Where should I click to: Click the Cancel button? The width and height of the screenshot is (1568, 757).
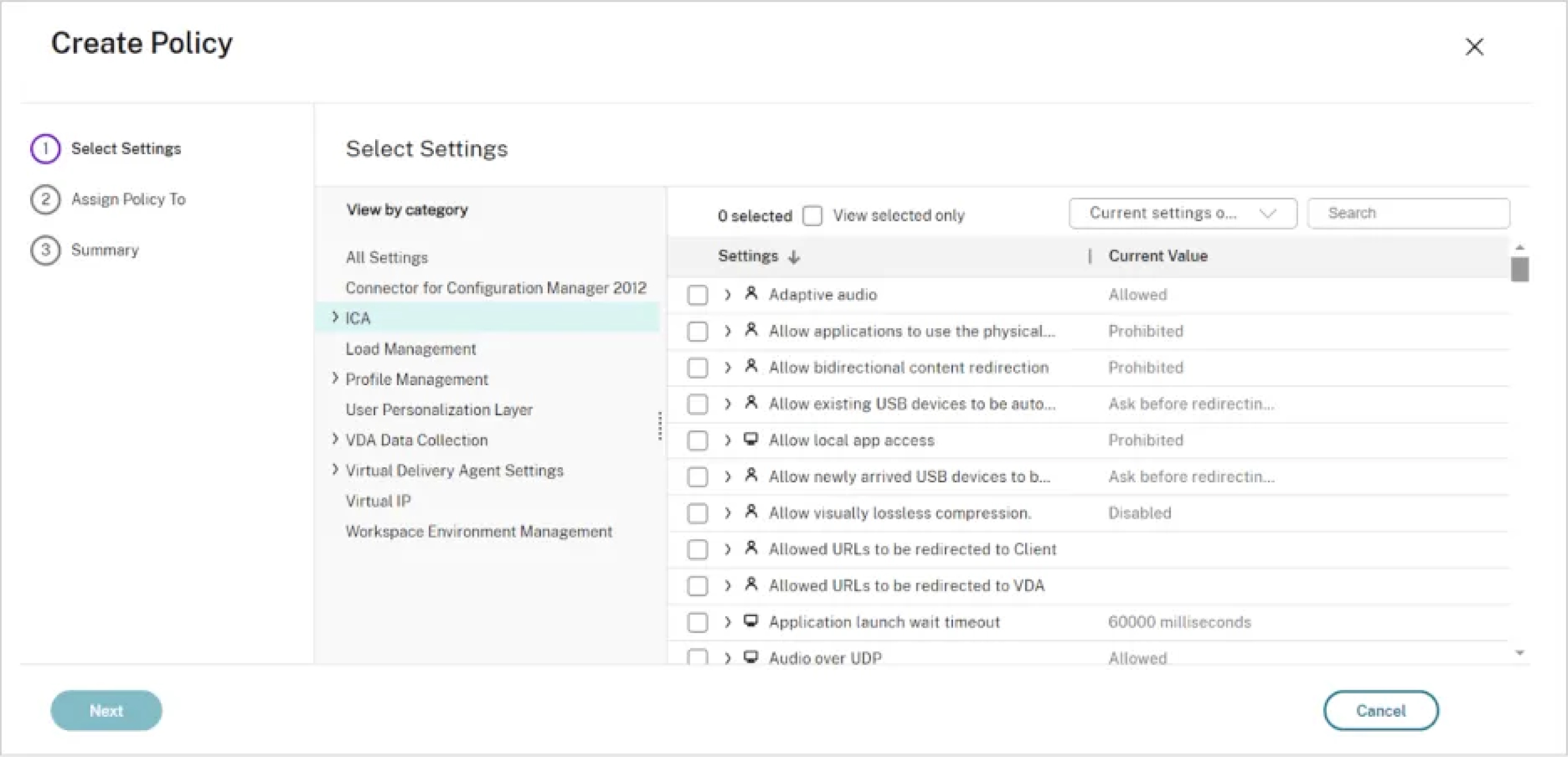pos(1380,710)
